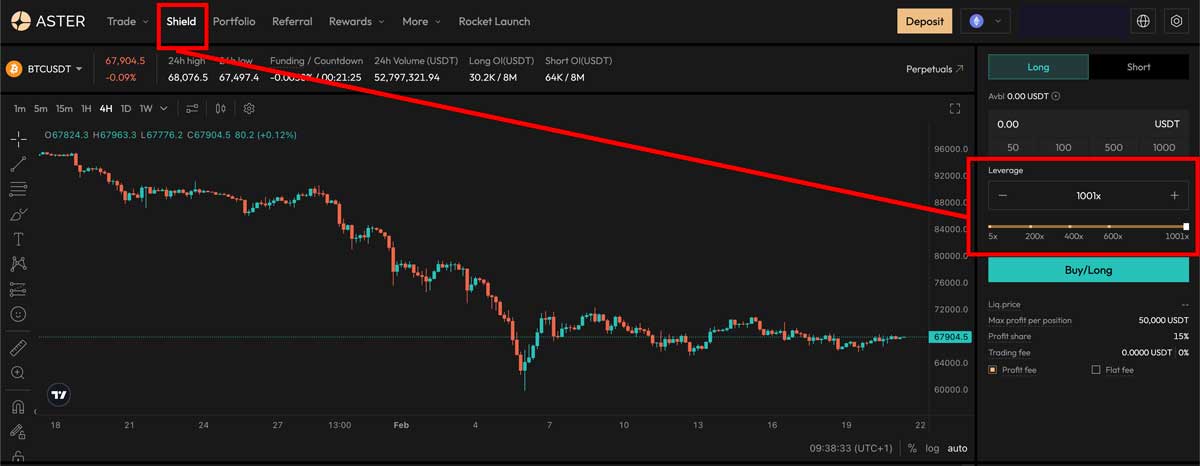1200x466 pixels.
Task: Select the crosshair cursor tool
Action: click(18, 138)
